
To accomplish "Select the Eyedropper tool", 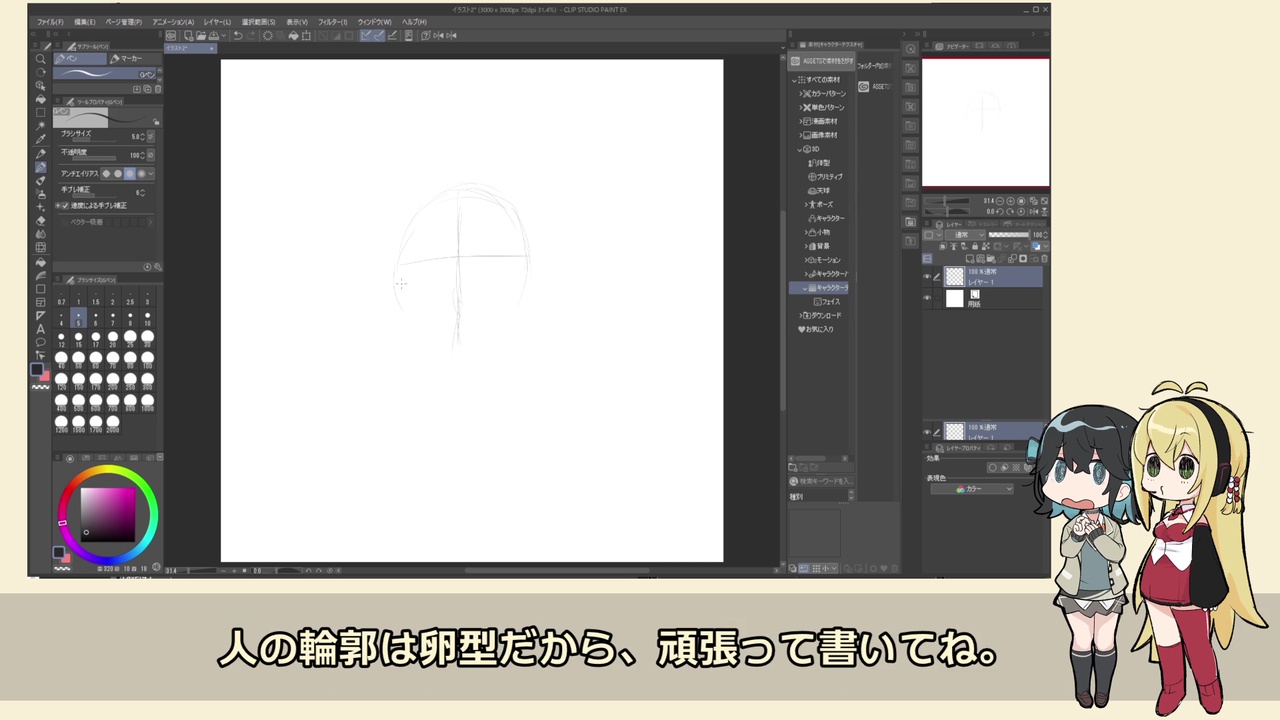I will pos(41,140).
